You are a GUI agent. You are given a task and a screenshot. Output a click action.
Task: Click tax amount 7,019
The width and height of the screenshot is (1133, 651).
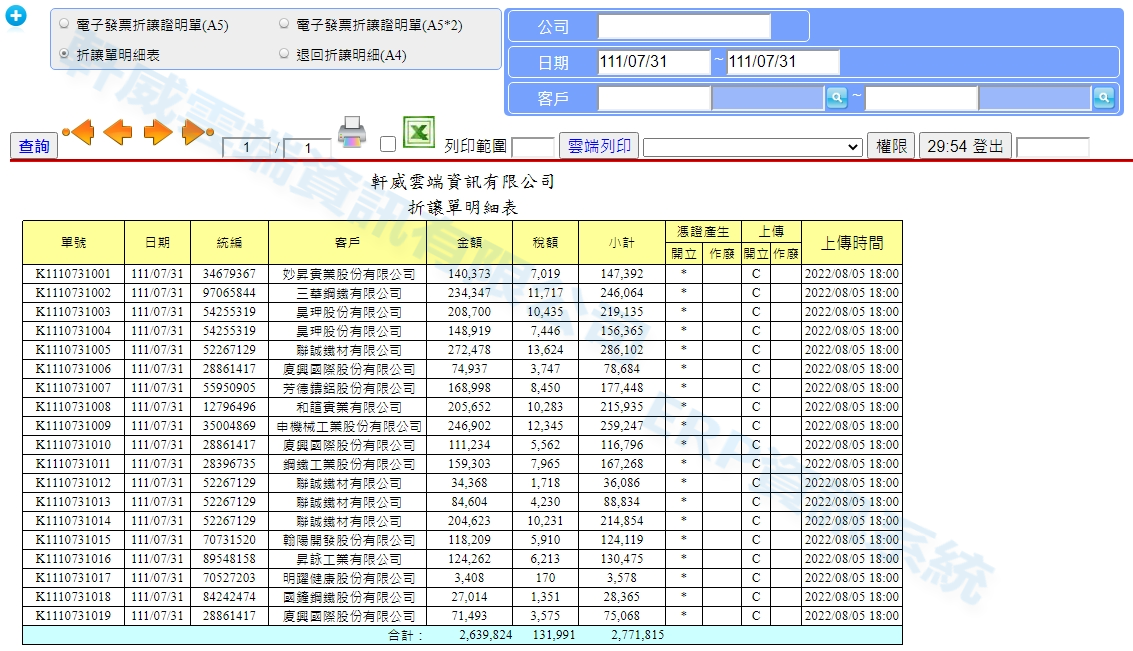(x=545, y=274)
